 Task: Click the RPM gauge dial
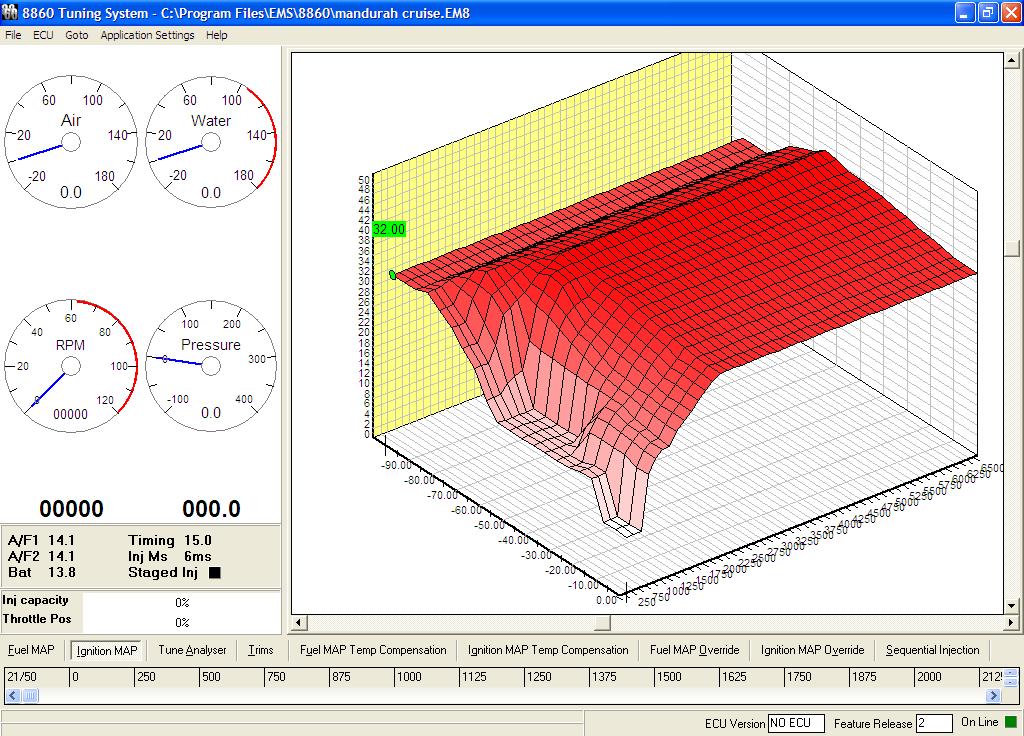click(71, 368)
